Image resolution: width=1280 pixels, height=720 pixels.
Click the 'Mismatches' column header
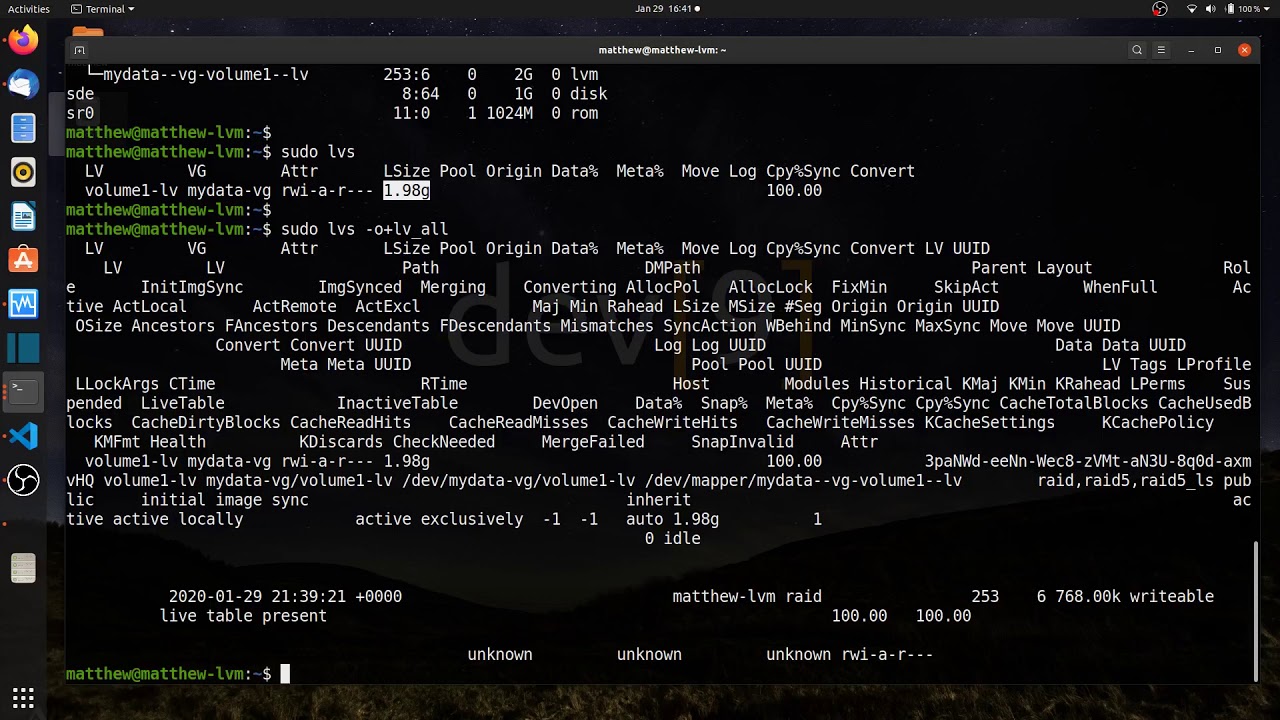pyautogui.click(x=607, y=326)
